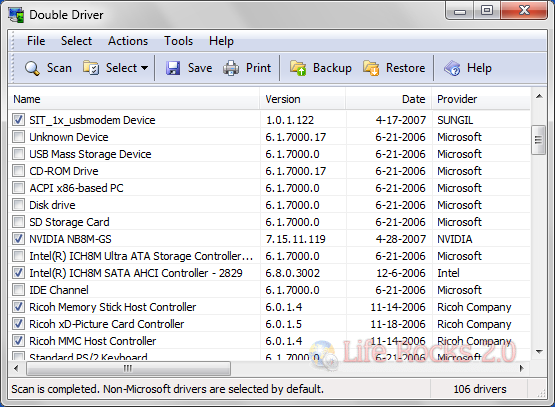Minimize the Double Driver window
Viewport: 555px width, 407px height.
coord(460,10)
